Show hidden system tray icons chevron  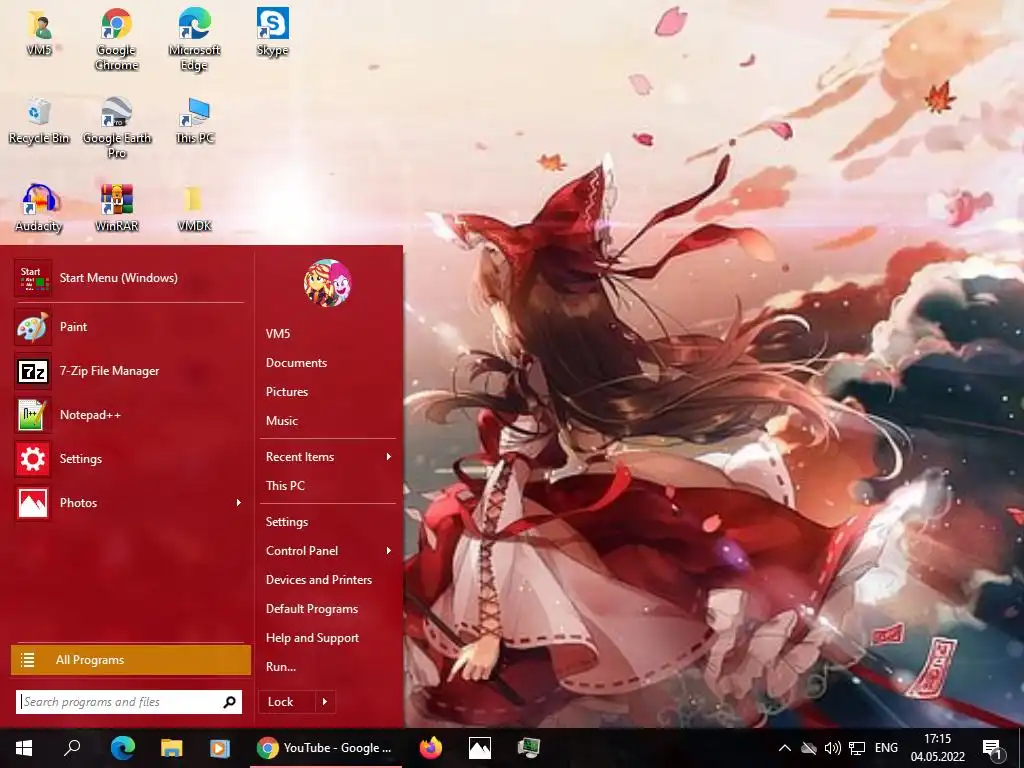tap(785, 748)
